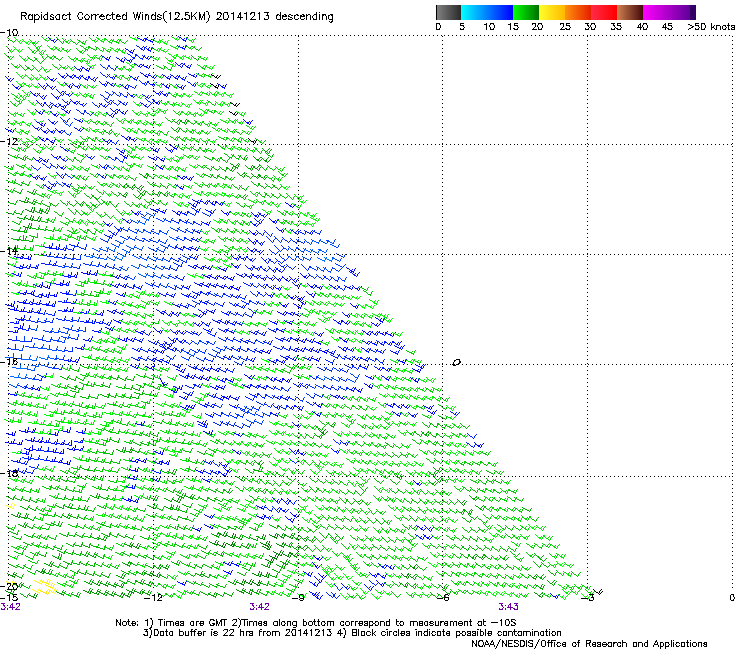Click the green 15-20 knots color swatch

526,12
